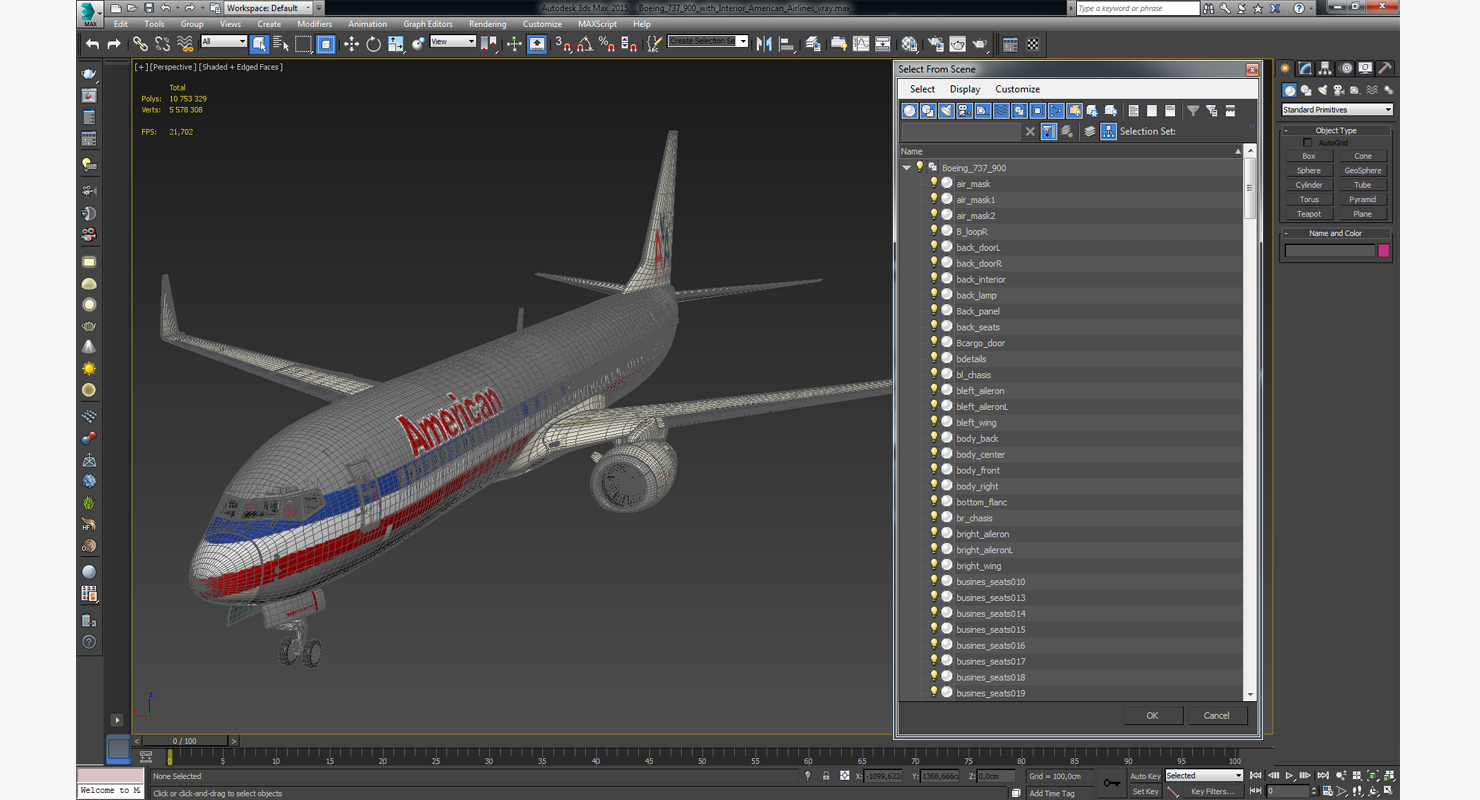Viewport: 1480px width, 800px height.
Task: Open the MAXScript menu
Action: coord(597,24)
